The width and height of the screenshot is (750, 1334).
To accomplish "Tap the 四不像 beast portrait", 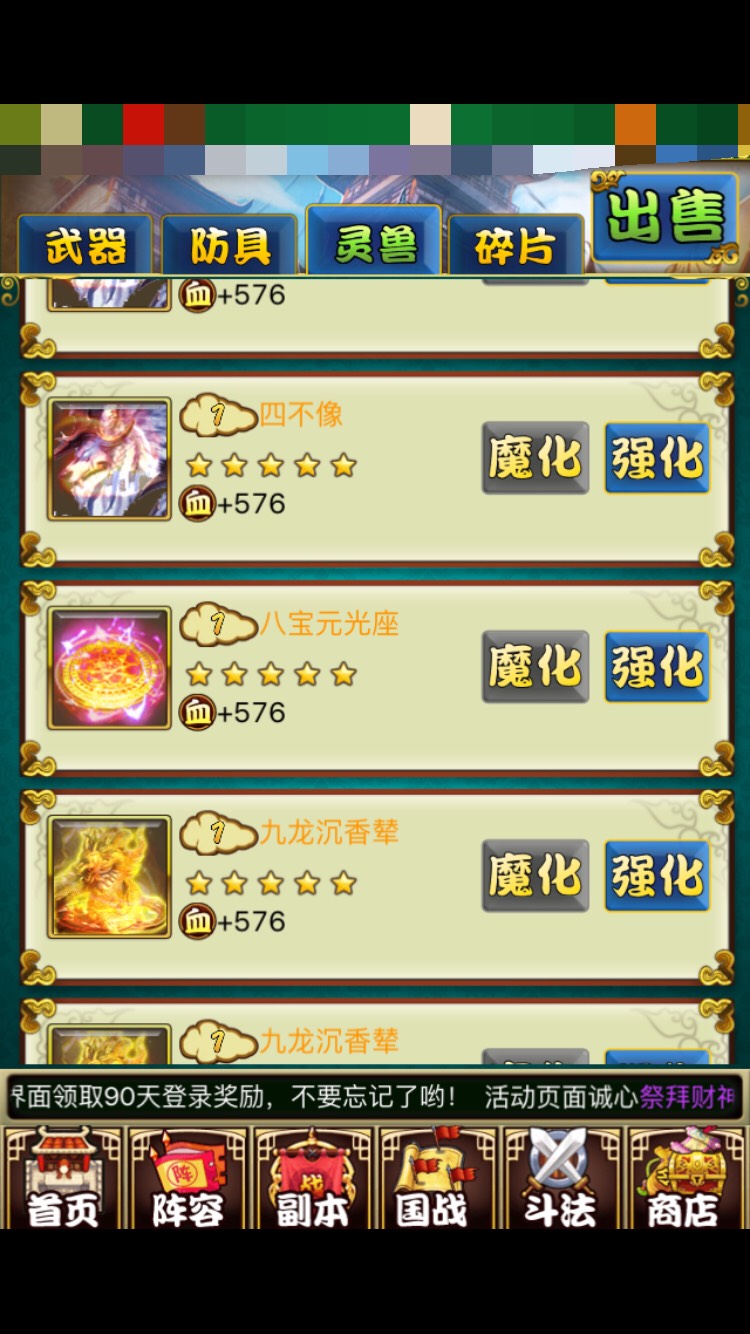I will pyautogui.click(x=109, y=460).
